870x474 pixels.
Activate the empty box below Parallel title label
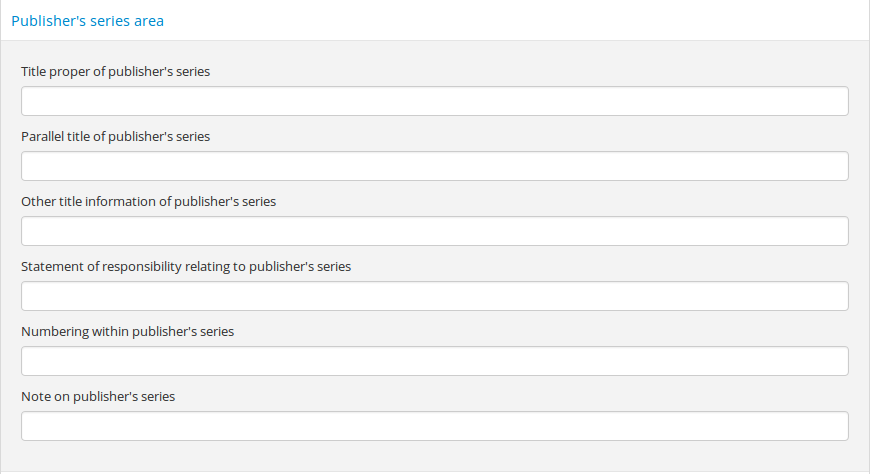[434, 166]
